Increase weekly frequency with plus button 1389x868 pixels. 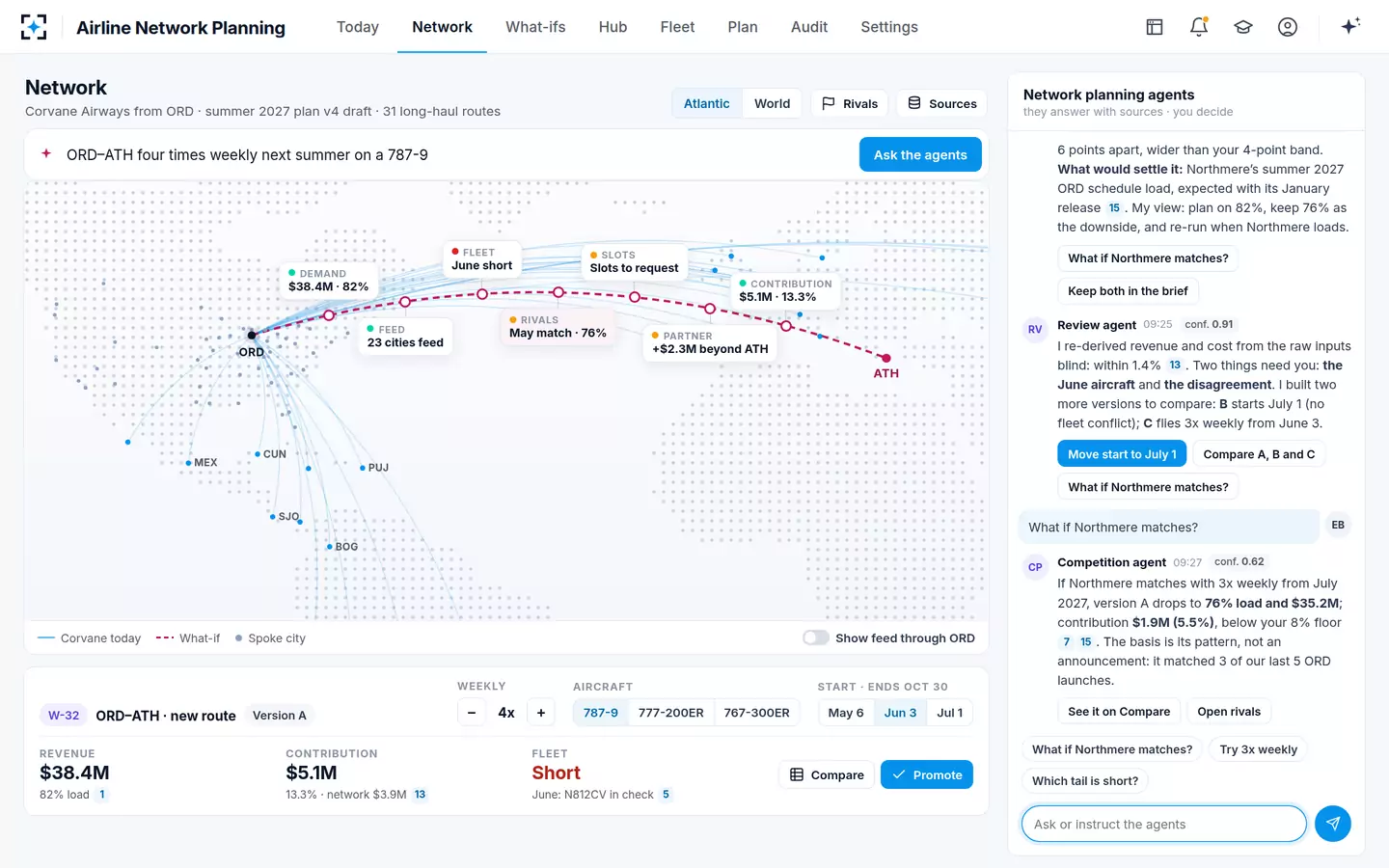(541, 713)
